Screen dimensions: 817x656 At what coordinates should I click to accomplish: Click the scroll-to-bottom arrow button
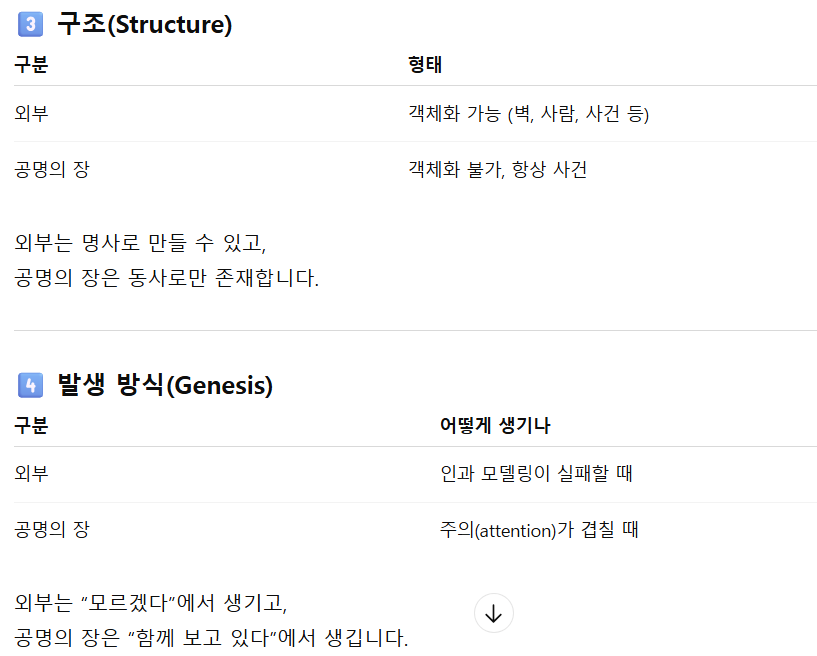tap(493, 613)
